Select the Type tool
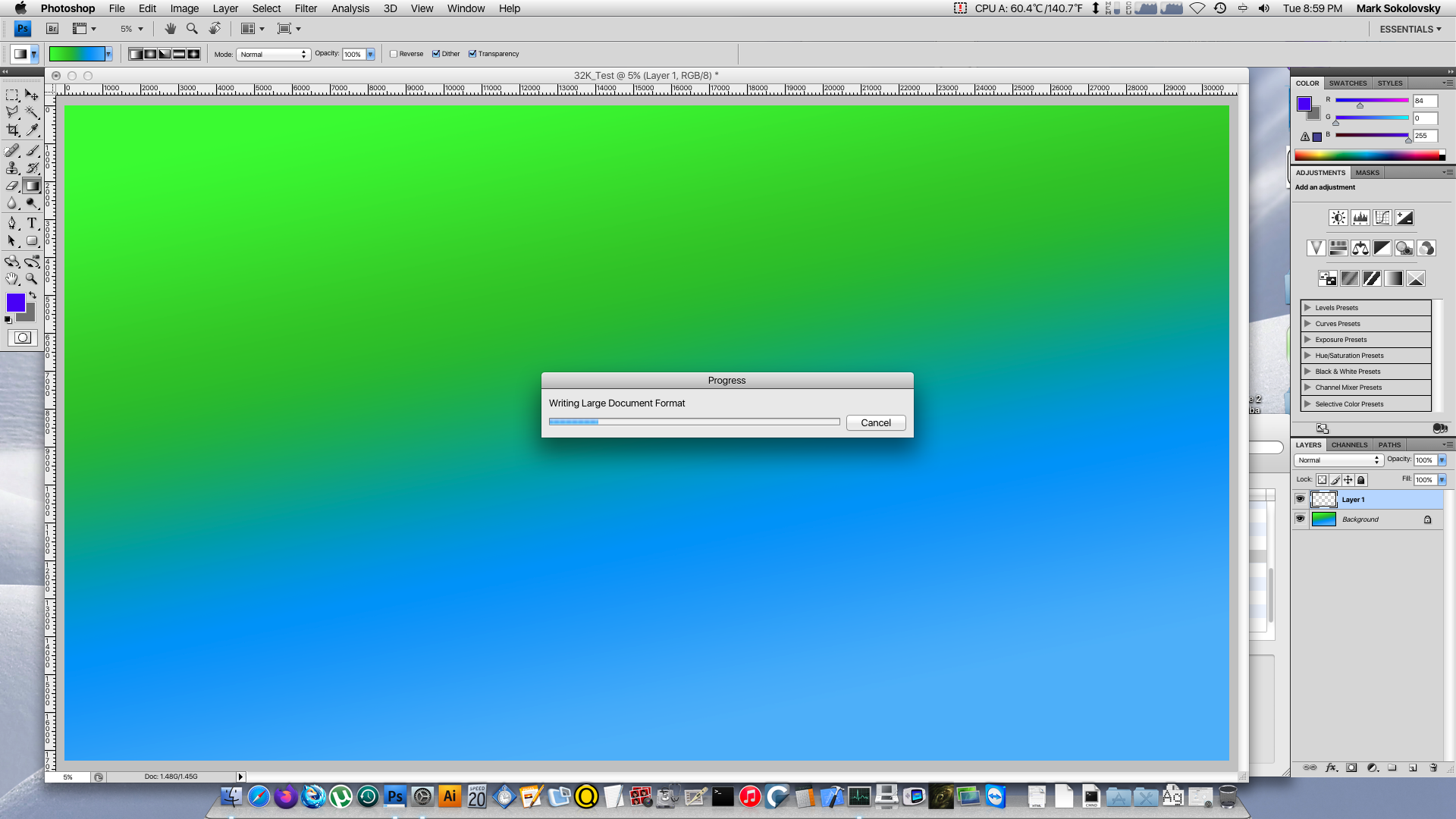This screenshot has height=819, width=1456. (x=32, y=223)
